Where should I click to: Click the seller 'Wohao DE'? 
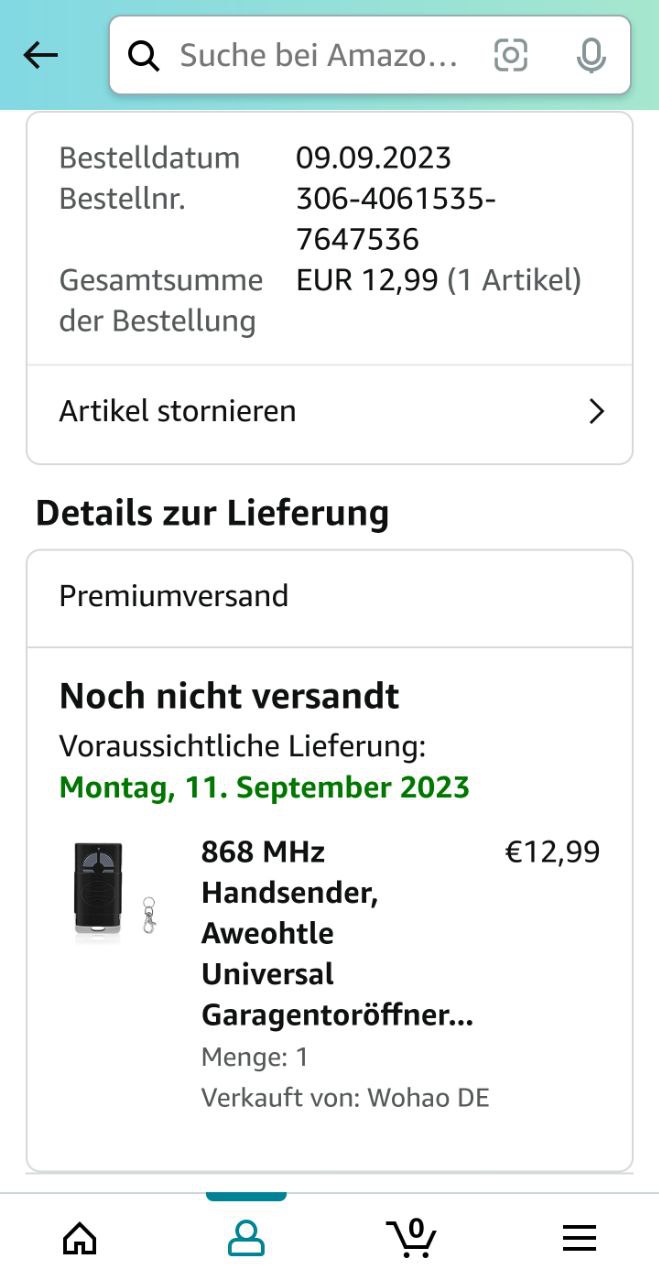tap(428, 1097)
